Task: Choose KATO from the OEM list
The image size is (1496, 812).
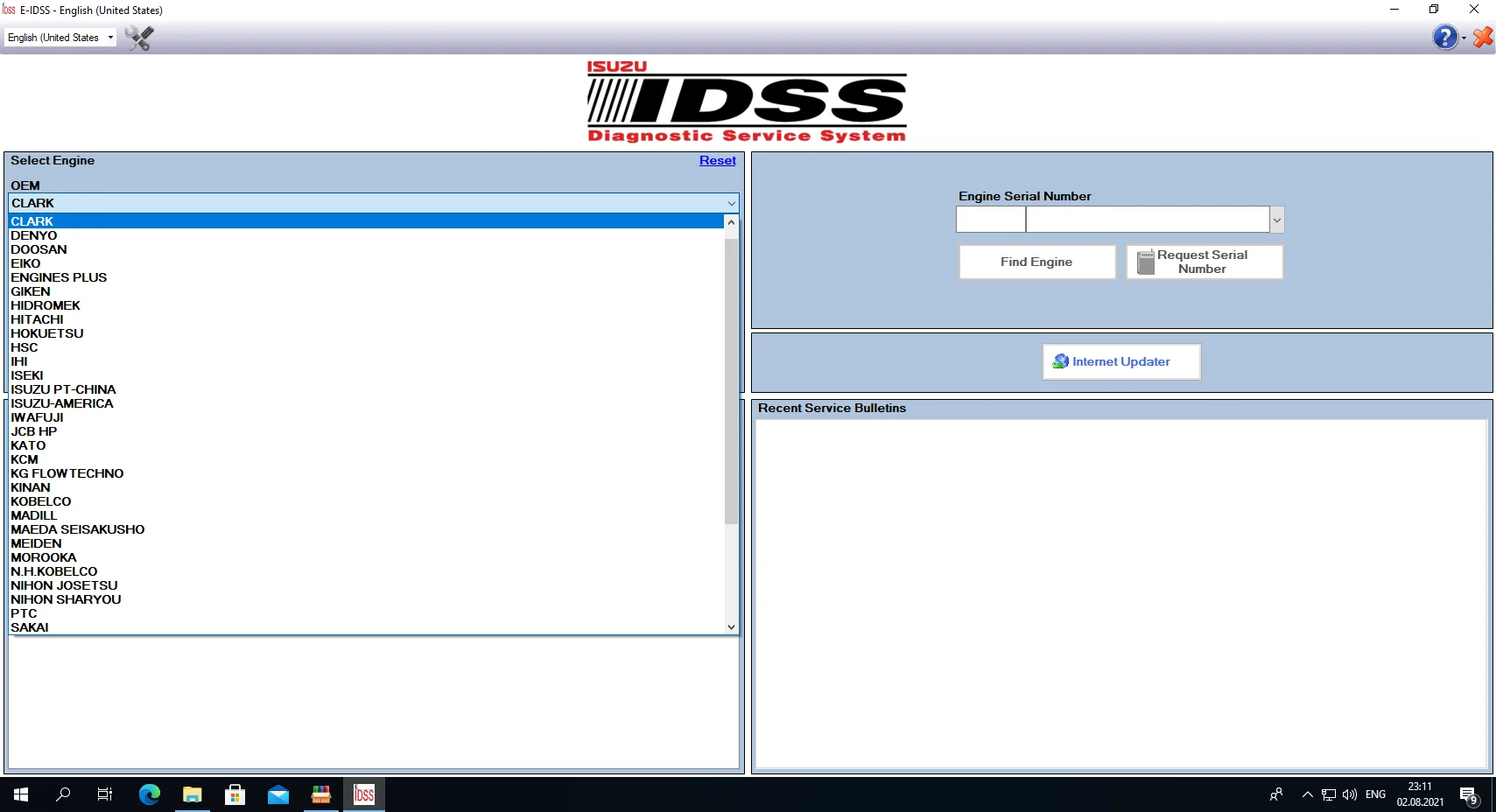Action: click(x=367, y=445)
